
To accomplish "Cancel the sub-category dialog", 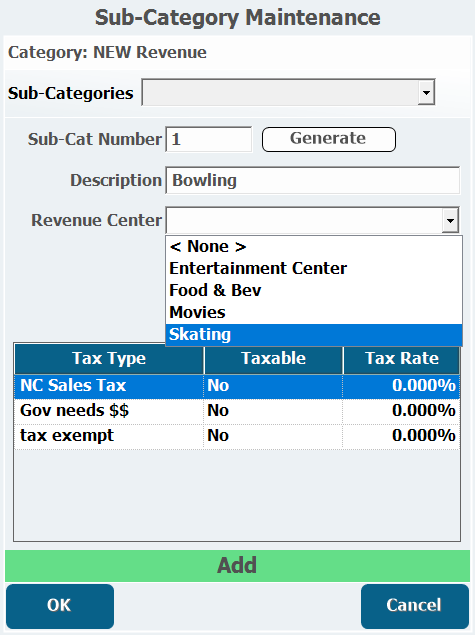I will pos(415,606).
